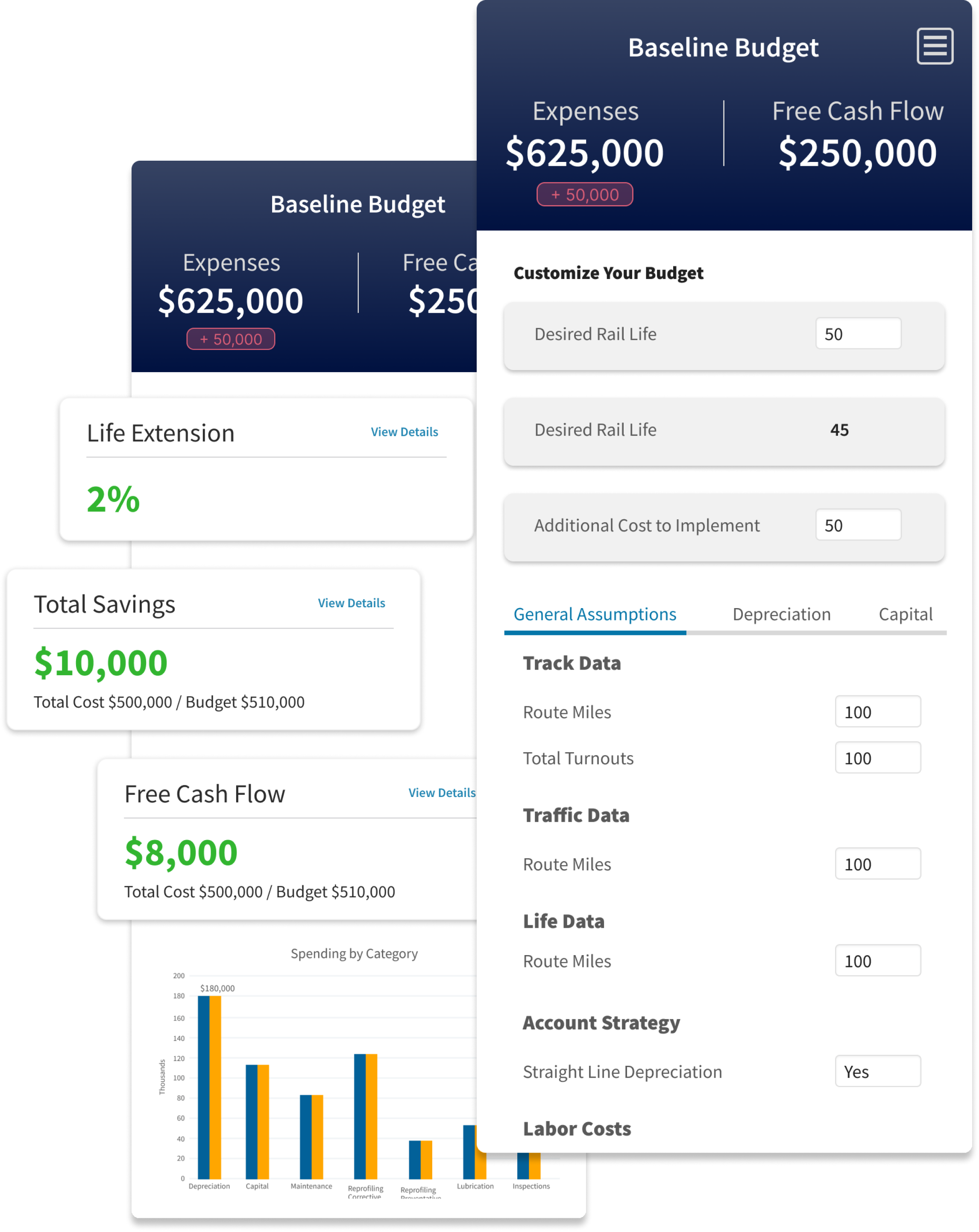This screenshot has height=1232, width=979.
Task: Click Traffic Data Route Miles input
Action: coord(877,864)
